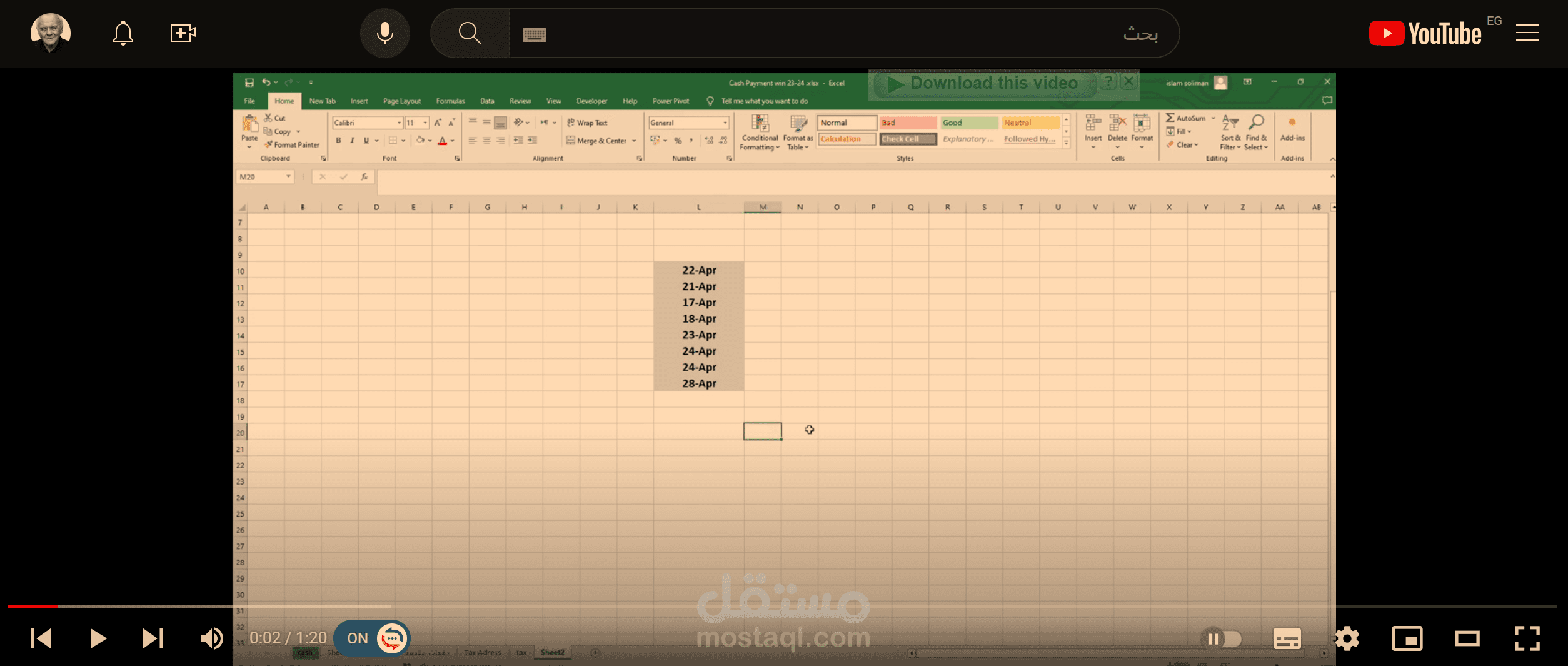Toggle subtitles/closed captions button
Viewport: 1568px width, 666px height.
point(1287,638)
